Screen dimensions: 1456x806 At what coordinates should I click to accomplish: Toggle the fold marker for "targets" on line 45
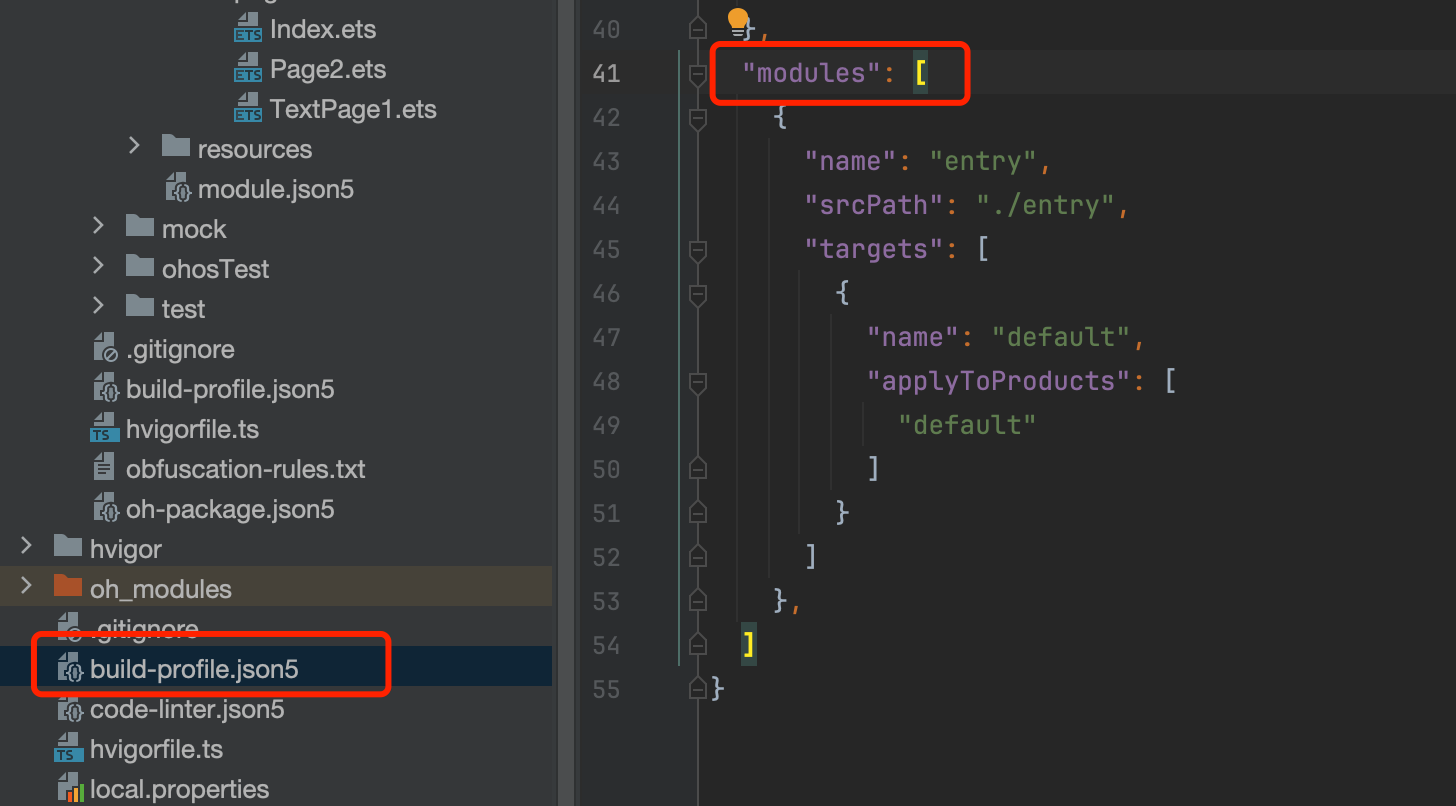pyautogui.click(x=698, y=249)
